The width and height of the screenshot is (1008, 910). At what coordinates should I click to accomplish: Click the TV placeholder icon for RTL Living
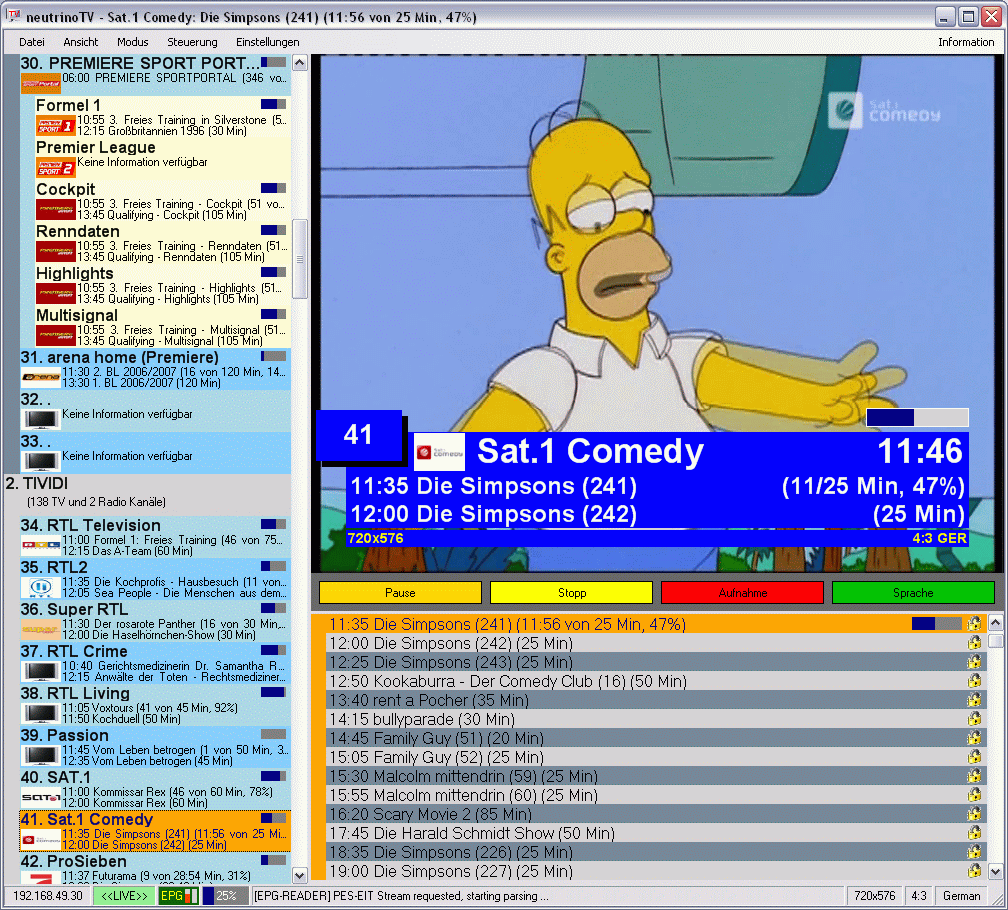click(40, 713)
